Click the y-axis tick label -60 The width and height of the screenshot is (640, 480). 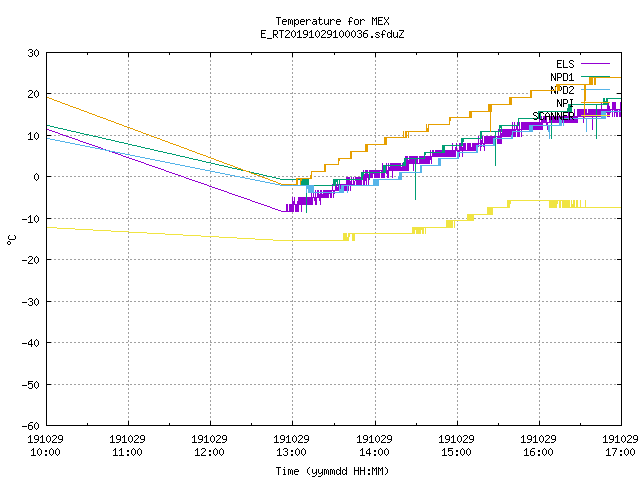point(31,426)
